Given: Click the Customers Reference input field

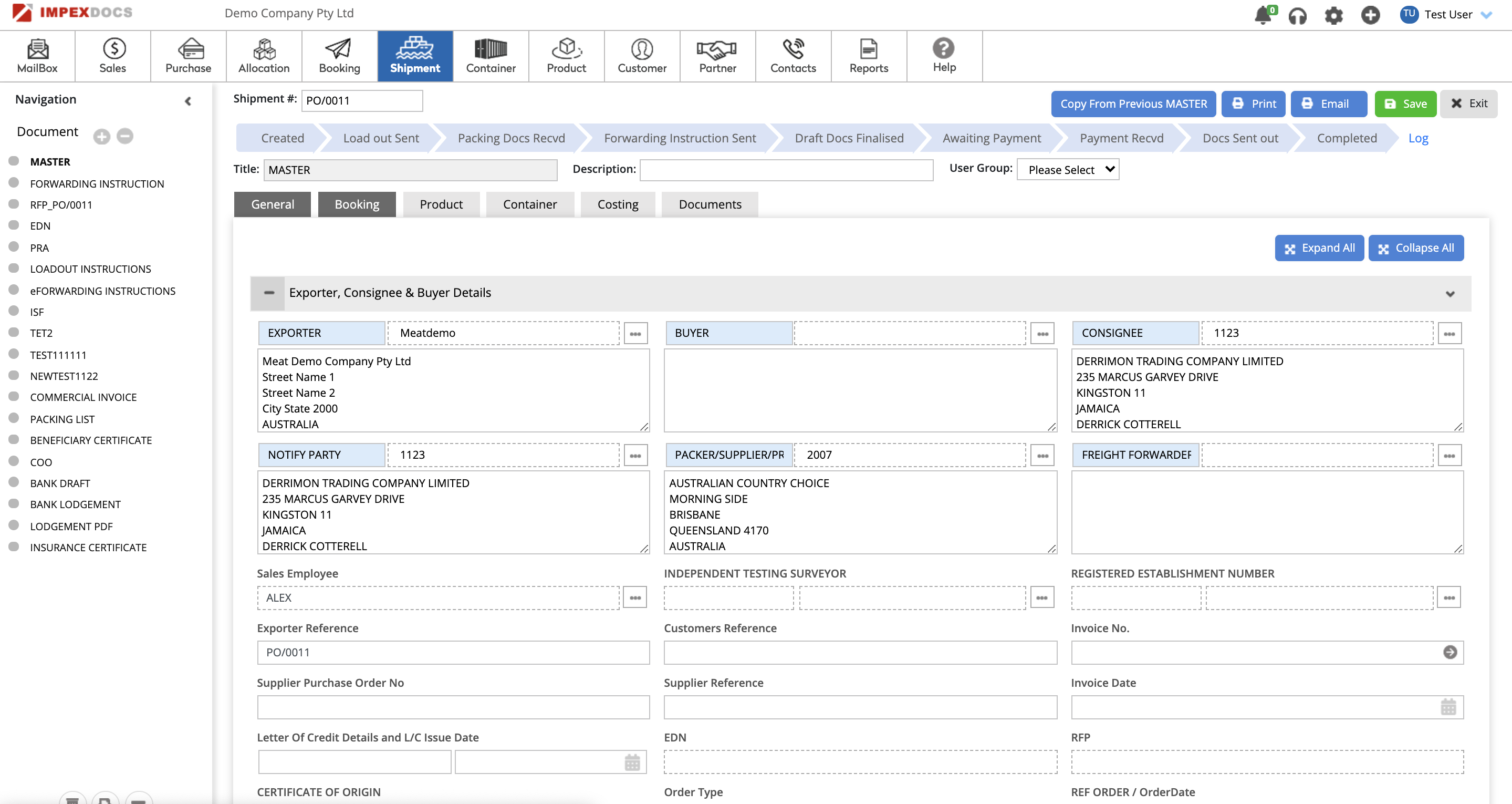Looking at the screenshot, I should (x=860, y=653).
